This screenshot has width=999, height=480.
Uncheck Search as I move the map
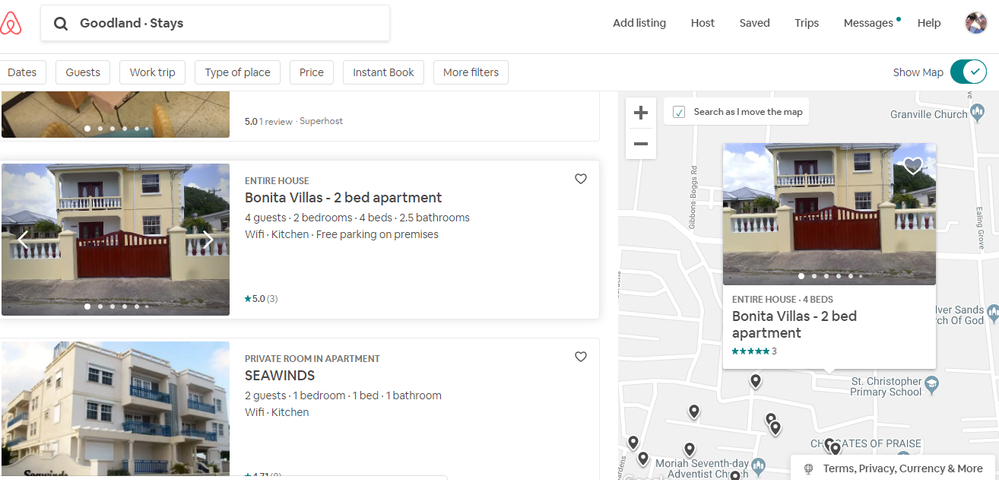(680, 112)
